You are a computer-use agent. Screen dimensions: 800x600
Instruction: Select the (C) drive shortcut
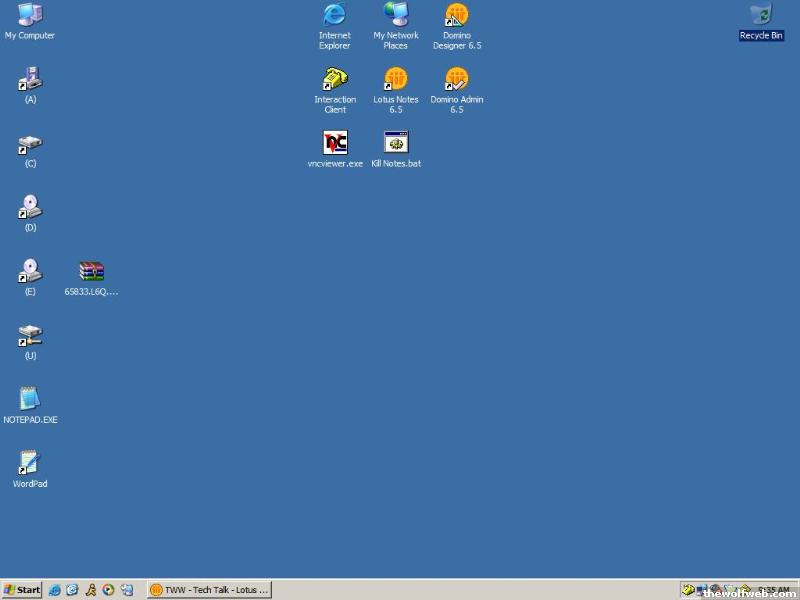[30, 146]
